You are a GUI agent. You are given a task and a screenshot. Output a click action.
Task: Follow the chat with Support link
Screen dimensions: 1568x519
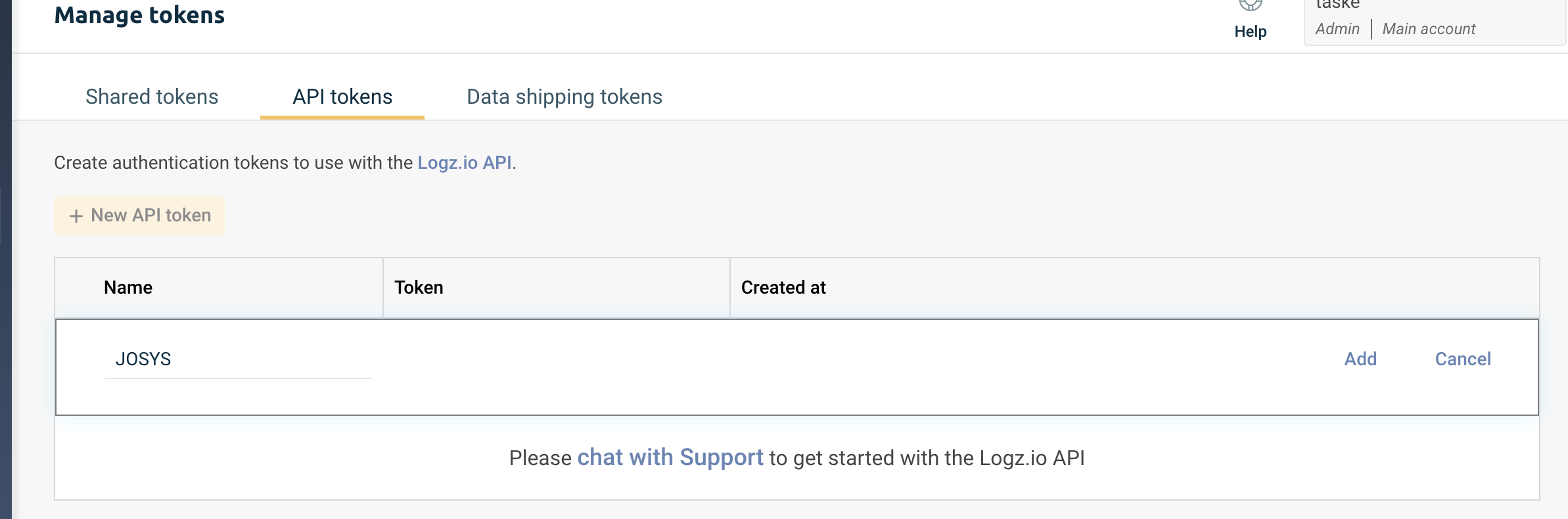click(x=670, y=458)
